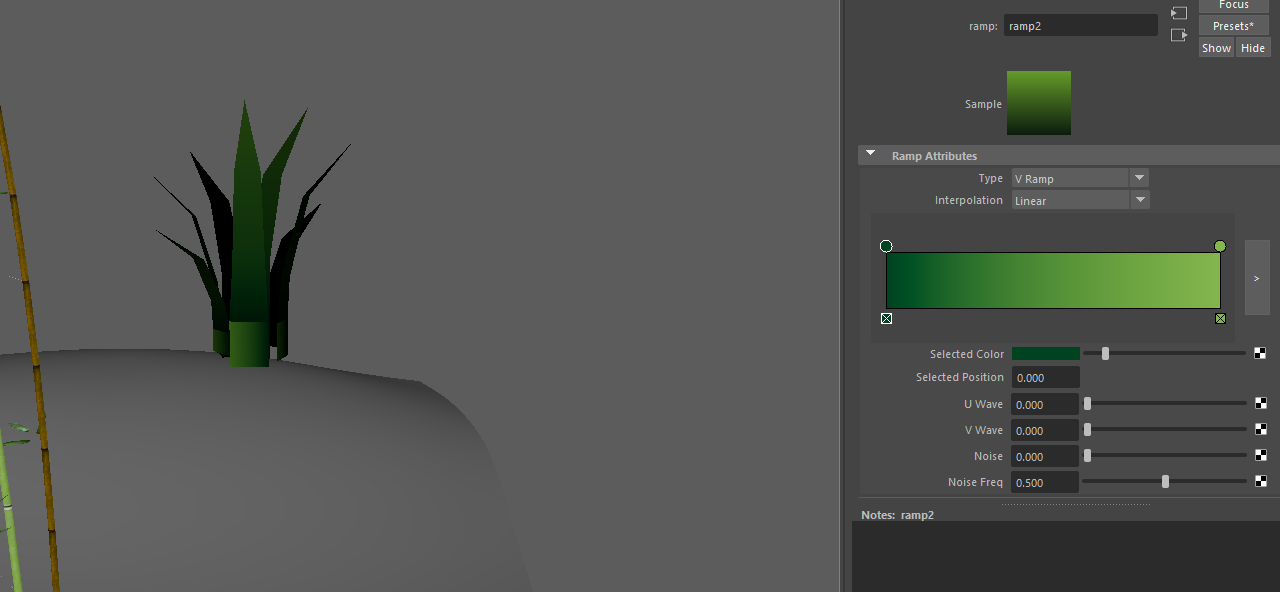Click the go to input connection icon

pos(1179,13)
